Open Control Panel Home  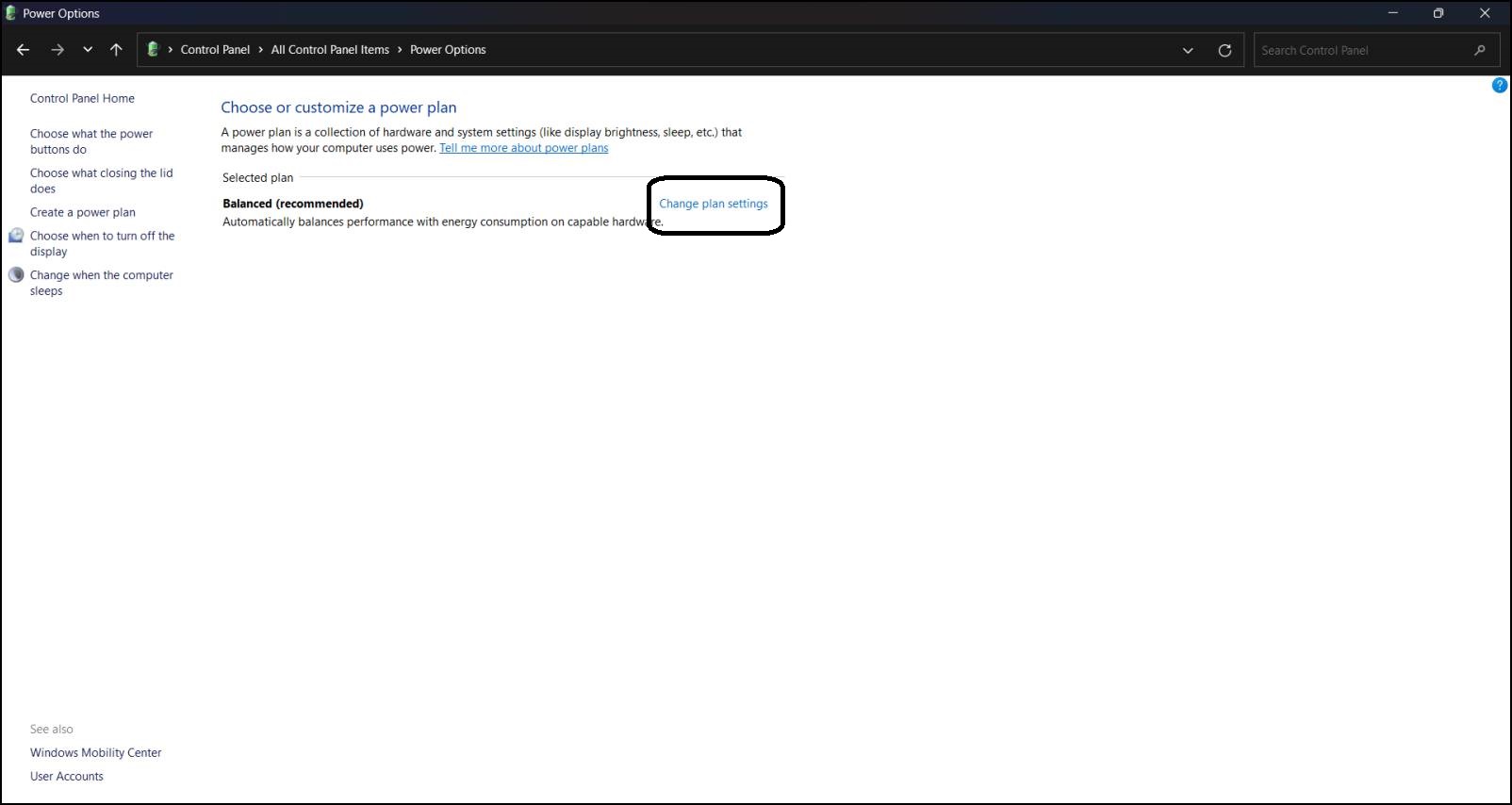[82, 98]
